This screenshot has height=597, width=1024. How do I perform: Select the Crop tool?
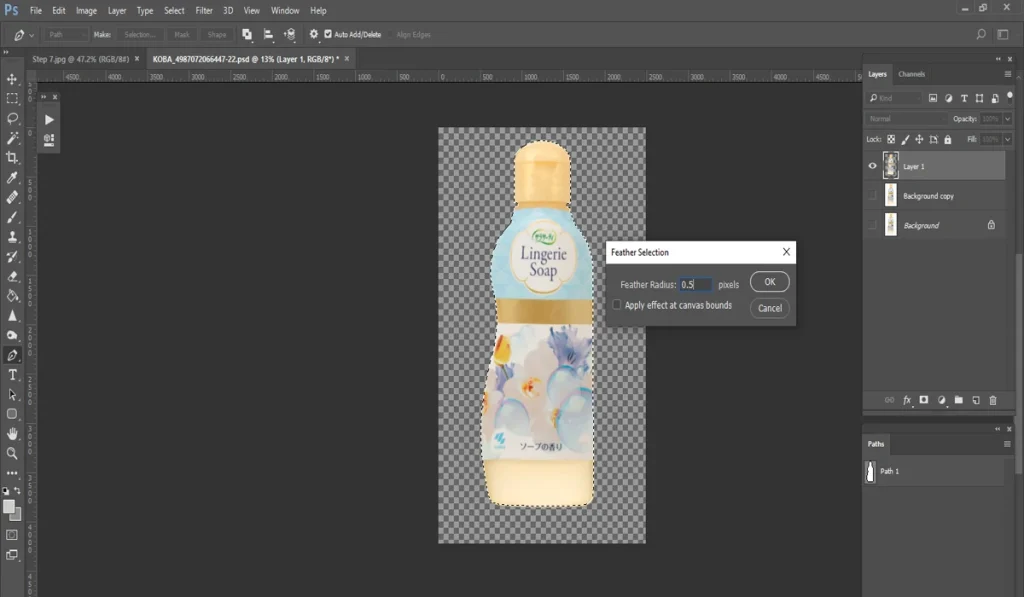tap(12, 157)
